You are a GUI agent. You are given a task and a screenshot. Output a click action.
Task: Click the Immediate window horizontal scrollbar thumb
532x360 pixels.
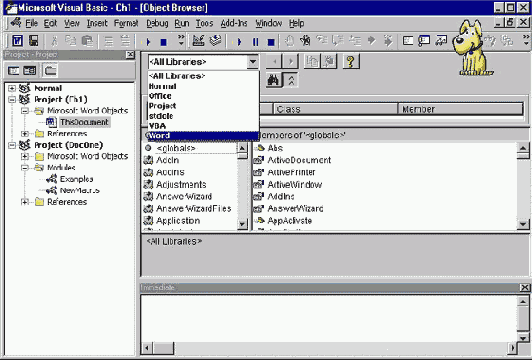(164, 348)
